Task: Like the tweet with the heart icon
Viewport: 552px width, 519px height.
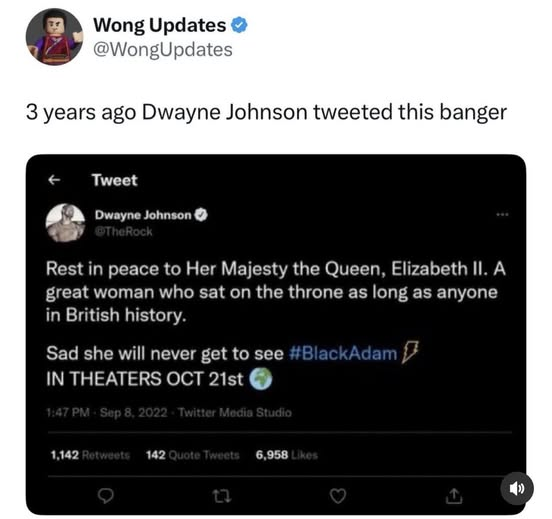Action: click(338, 496)
